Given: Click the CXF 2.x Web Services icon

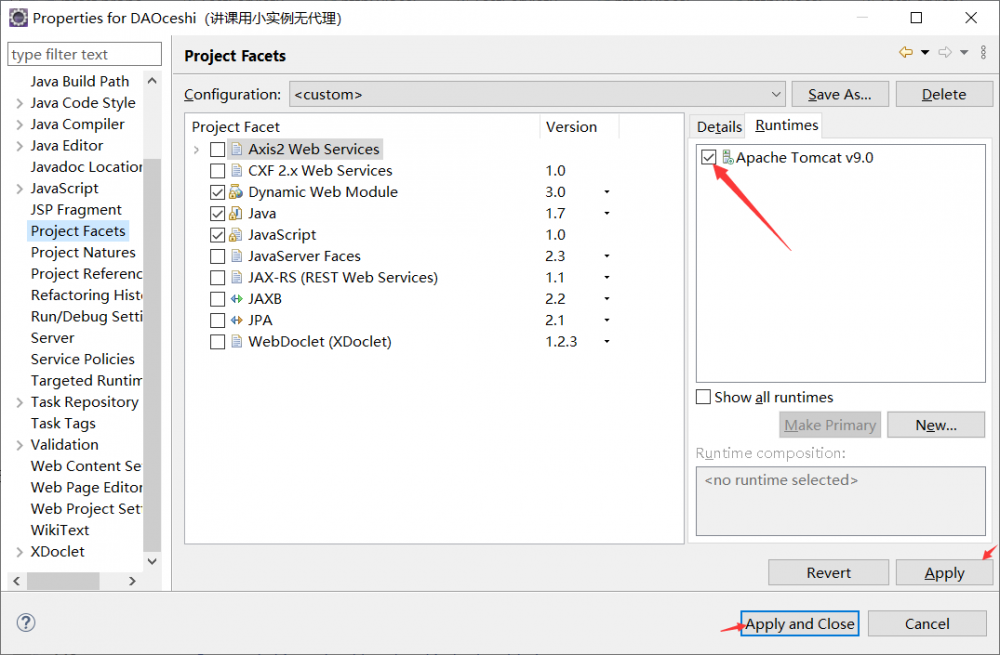Looking at the screenshot, I should click(x=237, y=170).
